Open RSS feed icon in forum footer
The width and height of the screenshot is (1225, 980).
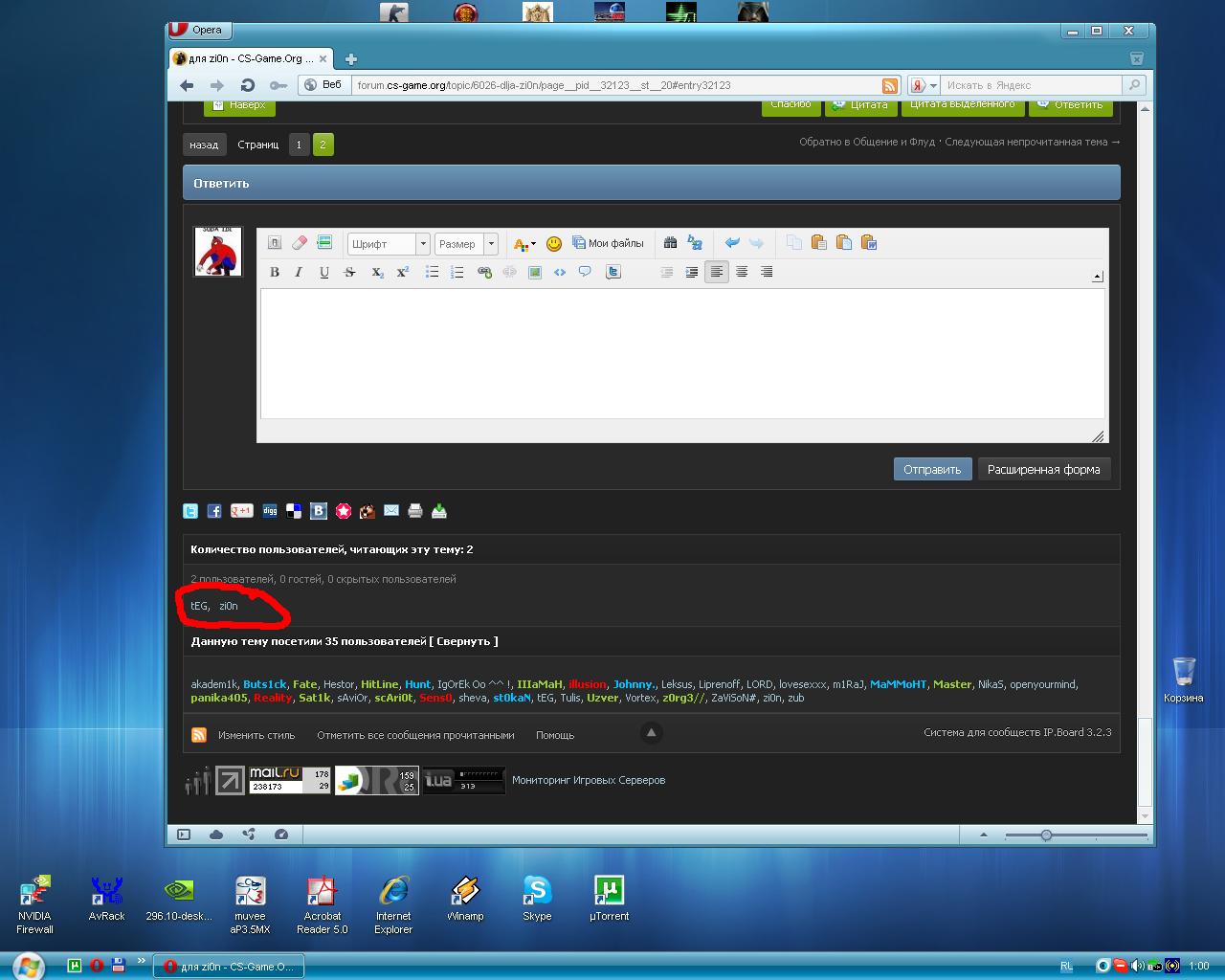coord(199,735)
